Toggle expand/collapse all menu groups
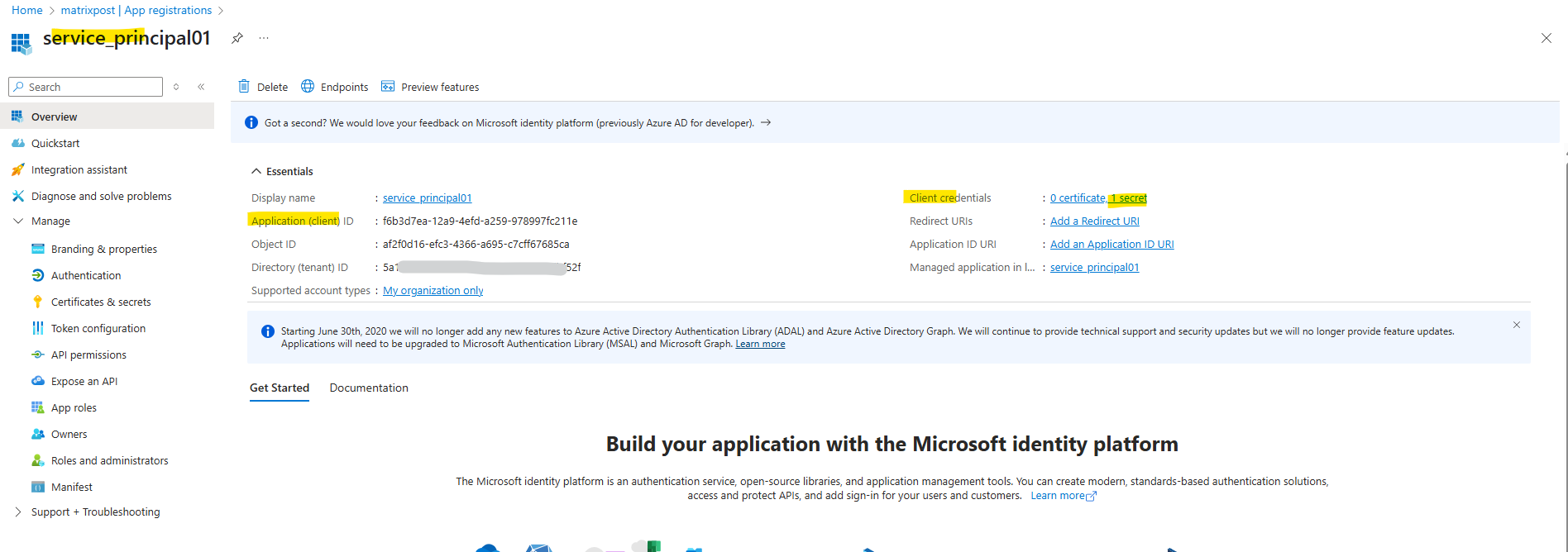The height and width of the screenshot is (552, 1568). click(x=176, y=87)
